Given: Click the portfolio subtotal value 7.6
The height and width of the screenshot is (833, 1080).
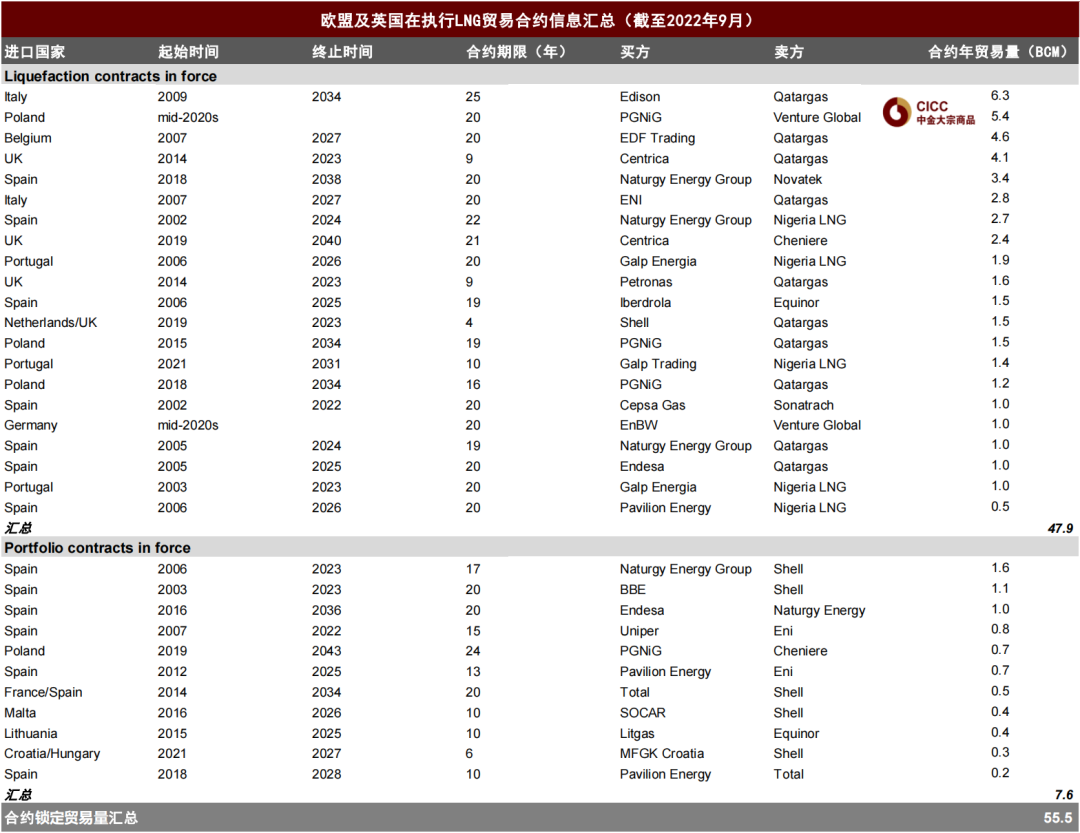Looking at the screenshot, I should click(1064, 795).
